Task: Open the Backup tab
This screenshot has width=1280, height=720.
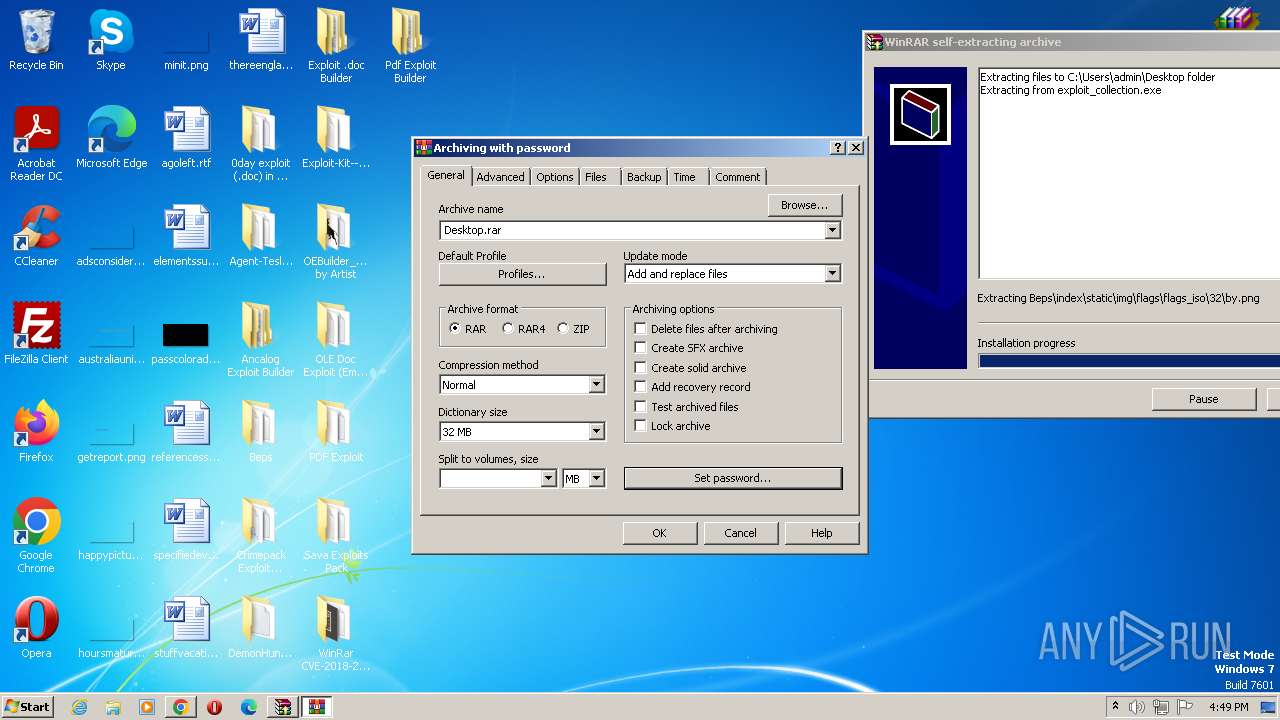Action: (644, 177)
